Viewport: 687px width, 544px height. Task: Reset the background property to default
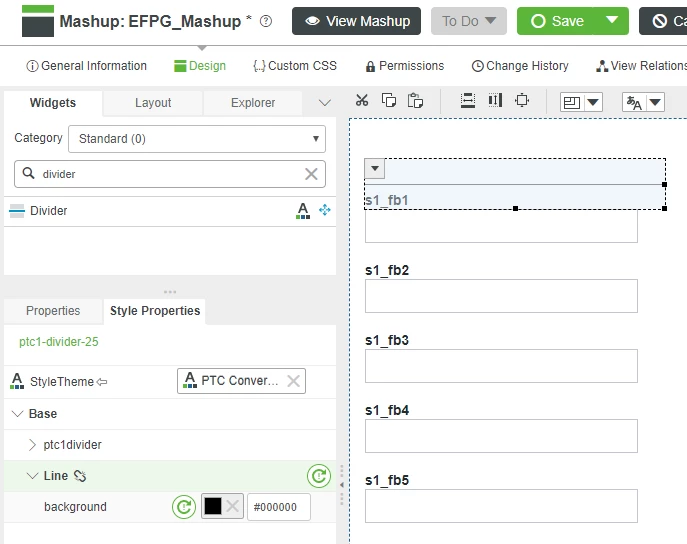pos(184,507)
